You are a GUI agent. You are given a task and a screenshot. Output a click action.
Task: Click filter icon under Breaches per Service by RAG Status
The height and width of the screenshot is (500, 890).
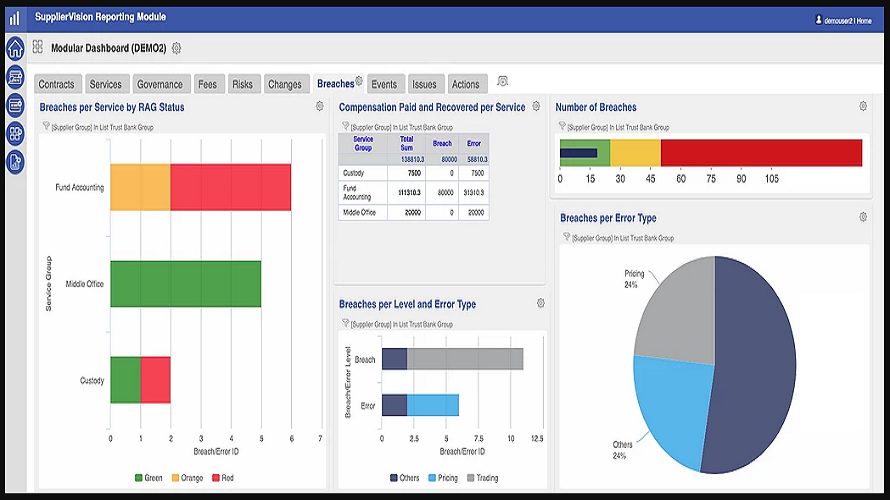click(x=46, y=126)
